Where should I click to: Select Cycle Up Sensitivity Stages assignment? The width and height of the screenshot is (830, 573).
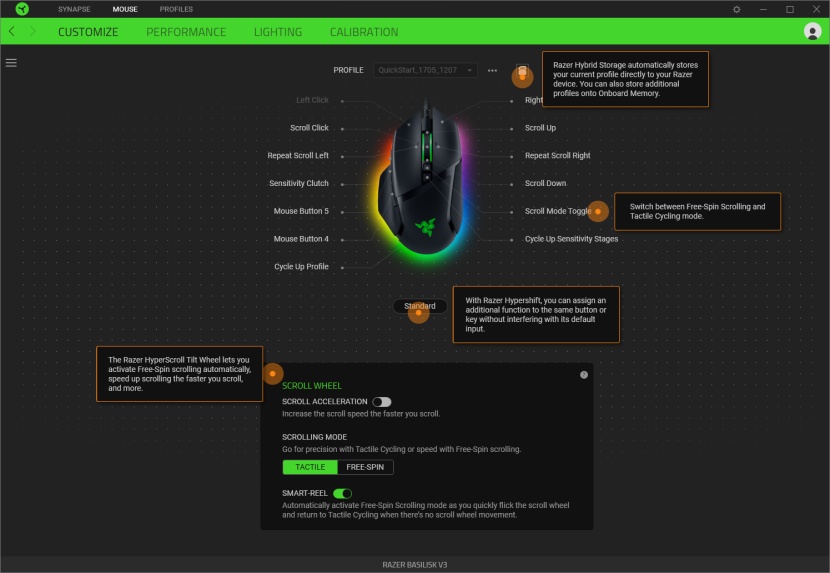point(571,239)
